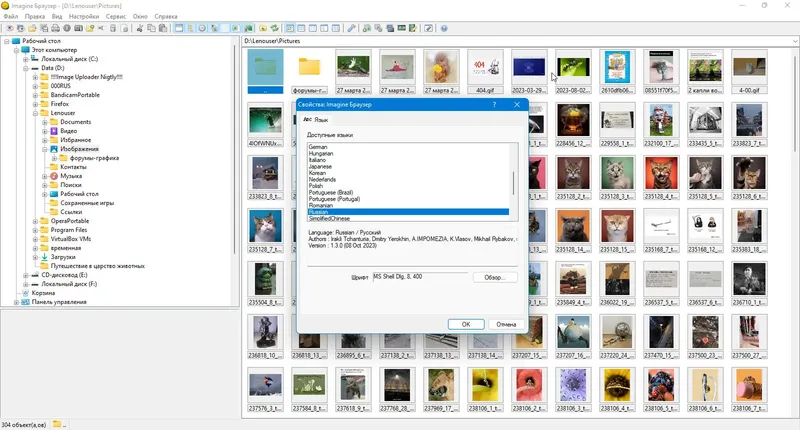Collapse the Data (D:) node
The image size is (800, 430).
[26, 68]
